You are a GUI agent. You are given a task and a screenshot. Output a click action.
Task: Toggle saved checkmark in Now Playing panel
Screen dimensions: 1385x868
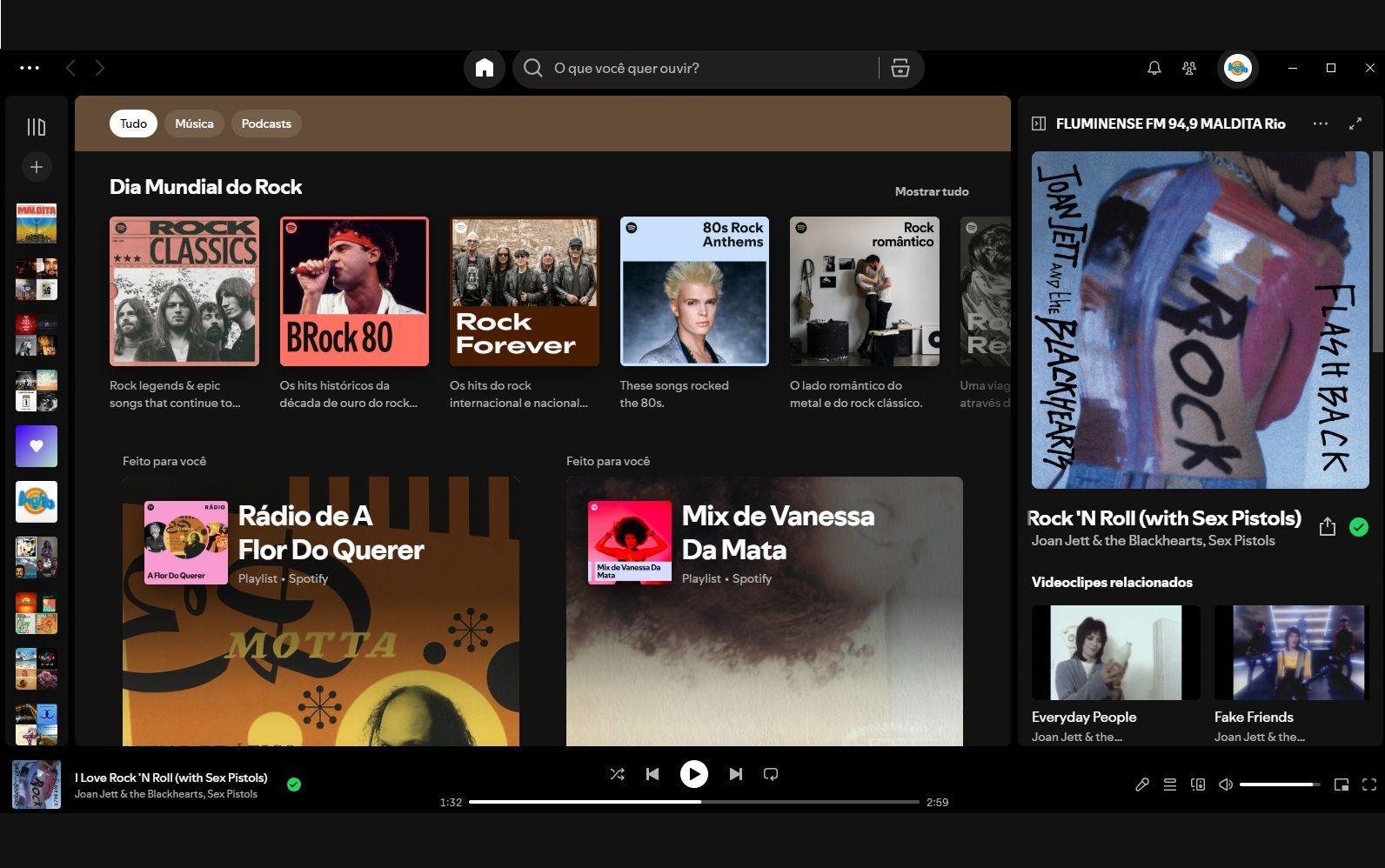(x=1359, y=527)
